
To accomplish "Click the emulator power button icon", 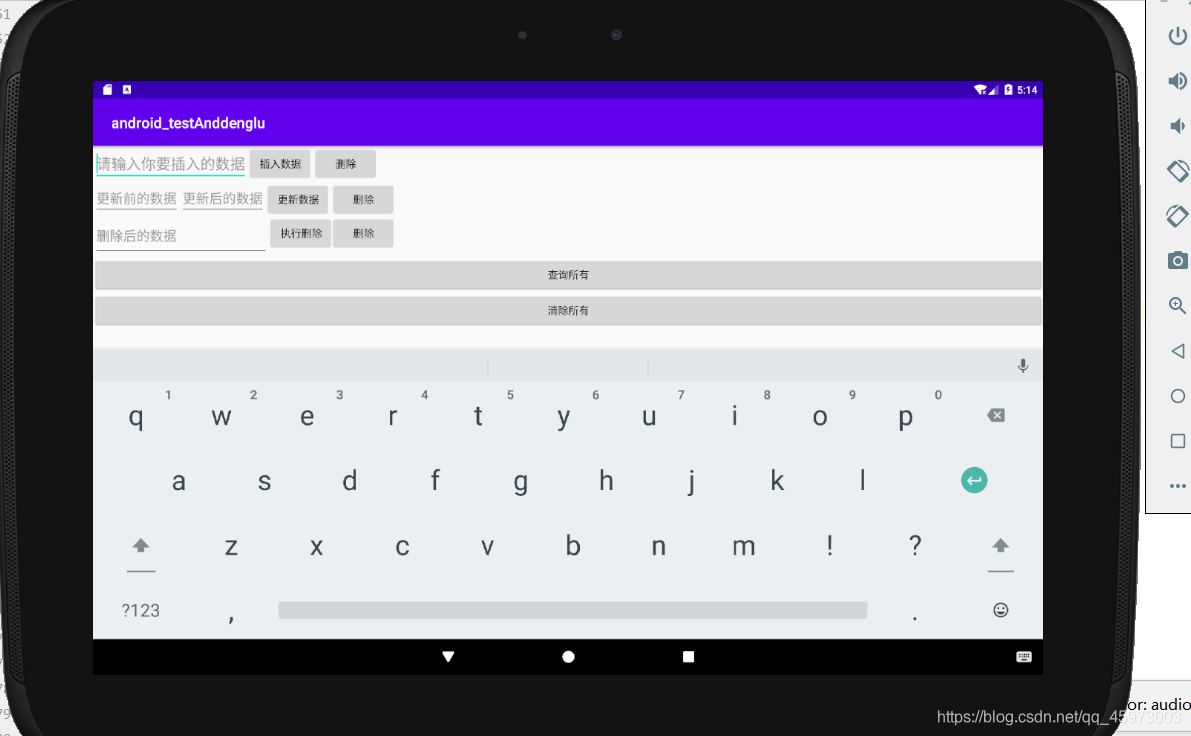I will click(x=1177, y=35).
